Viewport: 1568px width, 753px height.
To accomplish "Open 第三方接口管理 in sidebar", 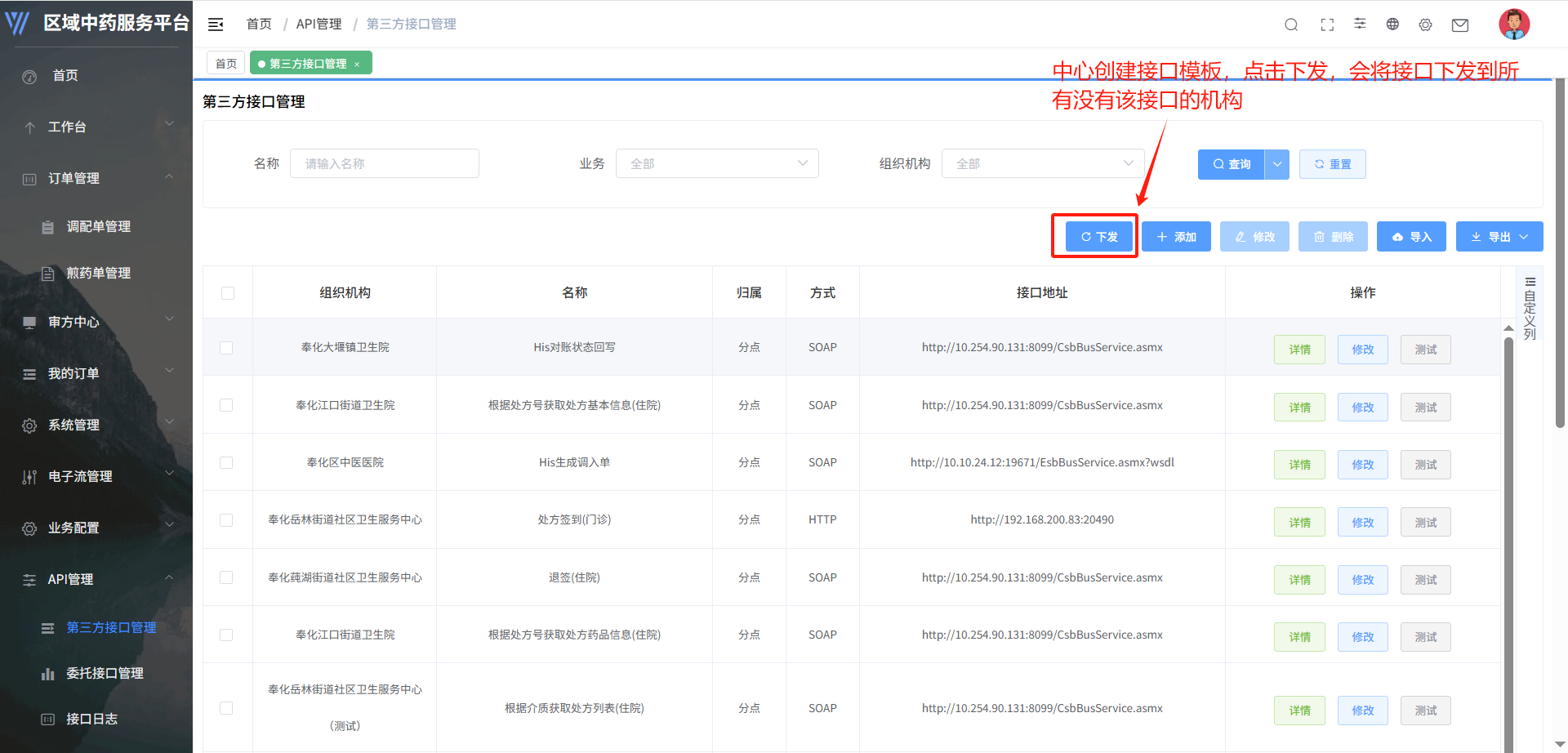I will pos(111,627).
